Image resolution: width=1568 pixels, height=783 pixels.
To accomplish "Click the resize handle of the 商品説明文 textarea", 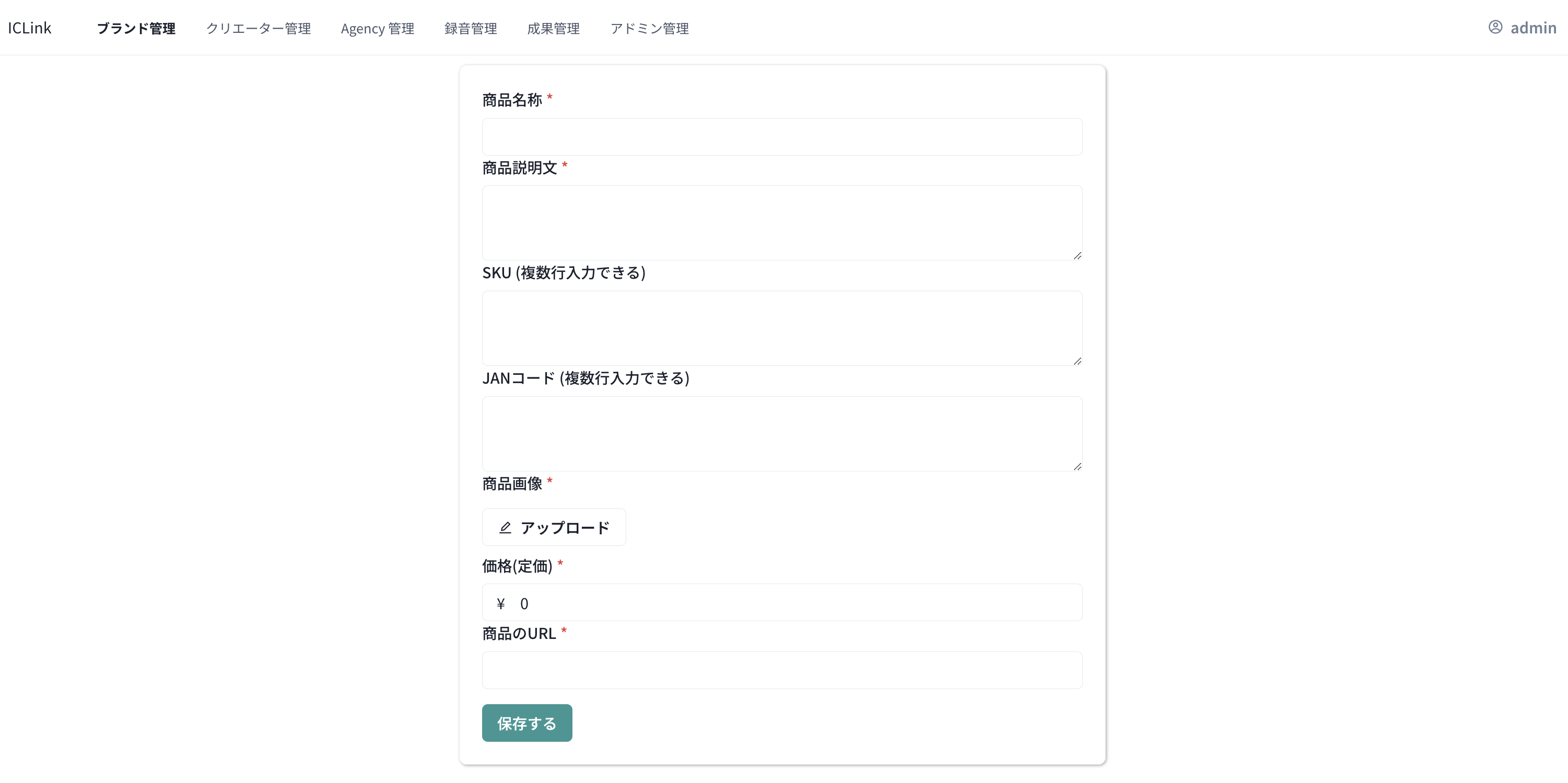I will click(1078, 256).
